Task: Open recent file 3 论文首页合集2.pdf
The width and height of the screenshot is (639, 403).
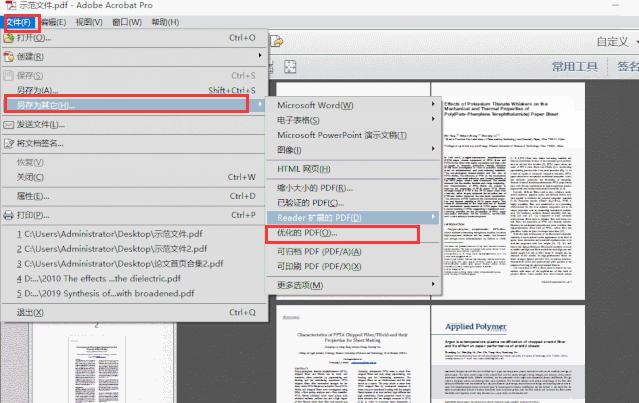Action: pos(120,264)
